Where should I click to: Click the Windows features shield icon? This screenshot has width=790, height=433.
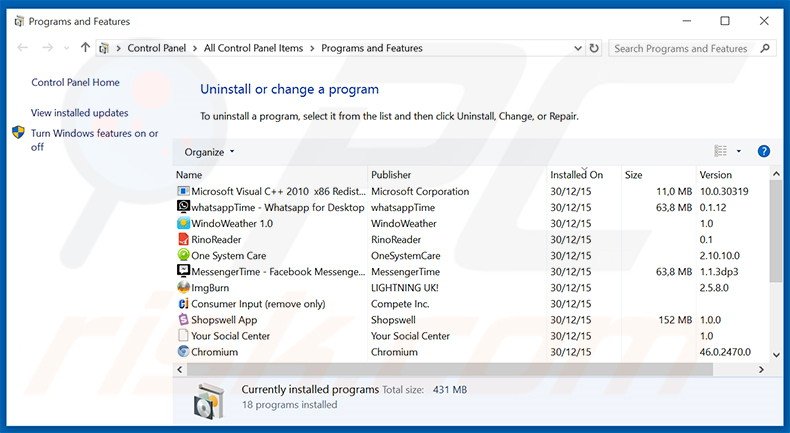point(18,133)
